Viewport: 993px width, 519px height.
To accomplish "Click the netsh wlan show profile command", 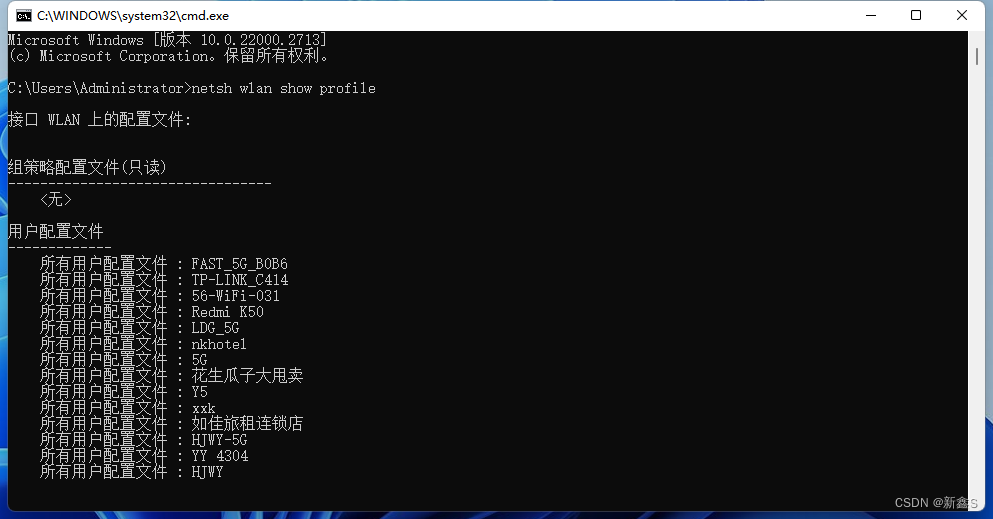I will (x=283, y=88).
